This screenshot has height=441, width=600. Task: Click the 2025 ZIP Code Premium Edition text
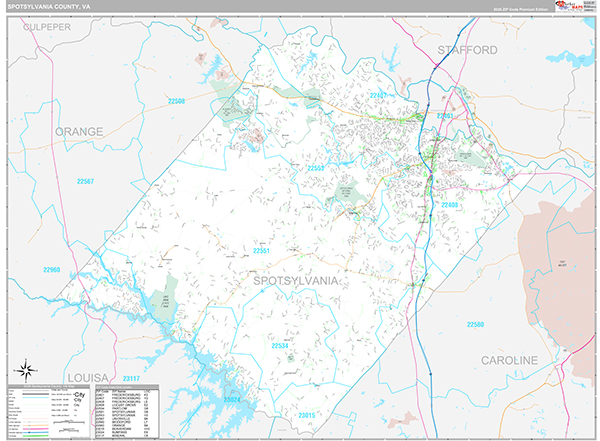point(520,9)
